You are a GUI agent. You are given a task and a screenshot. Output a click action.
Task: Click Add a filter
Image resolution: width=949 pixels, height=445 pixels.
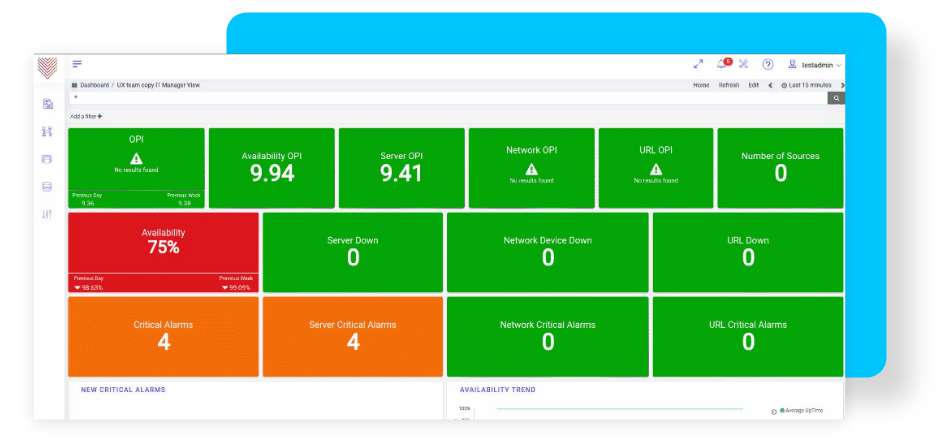tap(85, 117)
